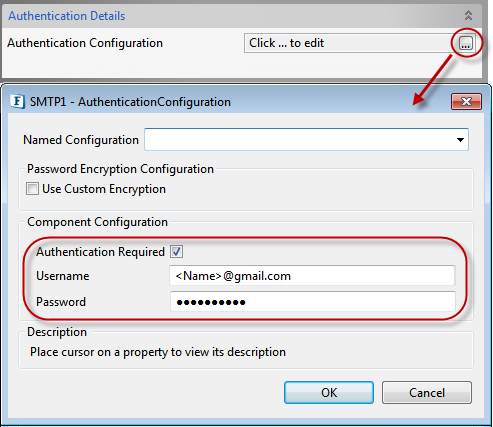Click the Authentication Configuration property label
The width and height of the screenshot is (493, 427).
(85, 43)
